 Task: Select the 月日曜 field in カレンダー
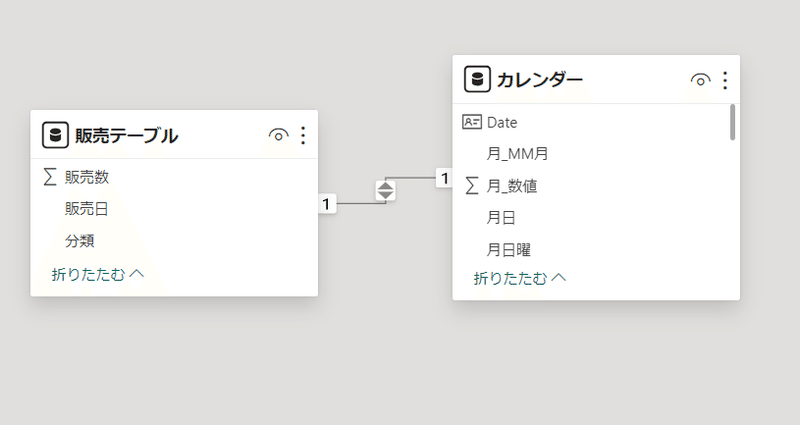coord(591,249)
